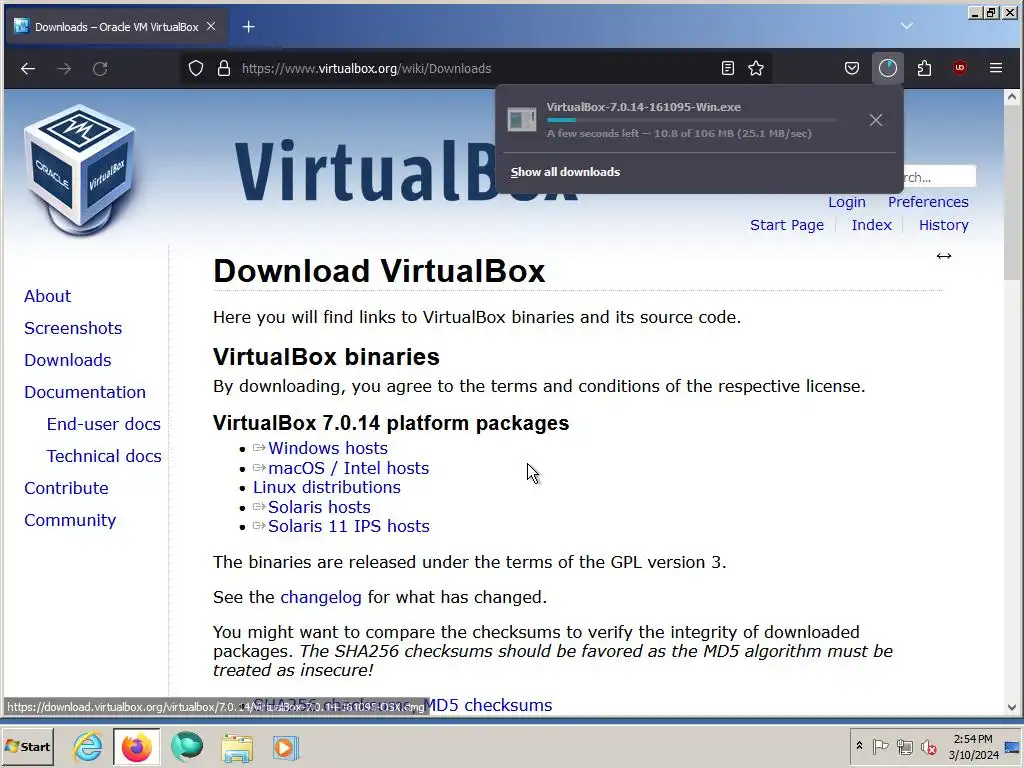Screen dimensions: 1024x768
Task: Click the site security padlock icon
Action: pyautogui.click(x=224, y=69)
